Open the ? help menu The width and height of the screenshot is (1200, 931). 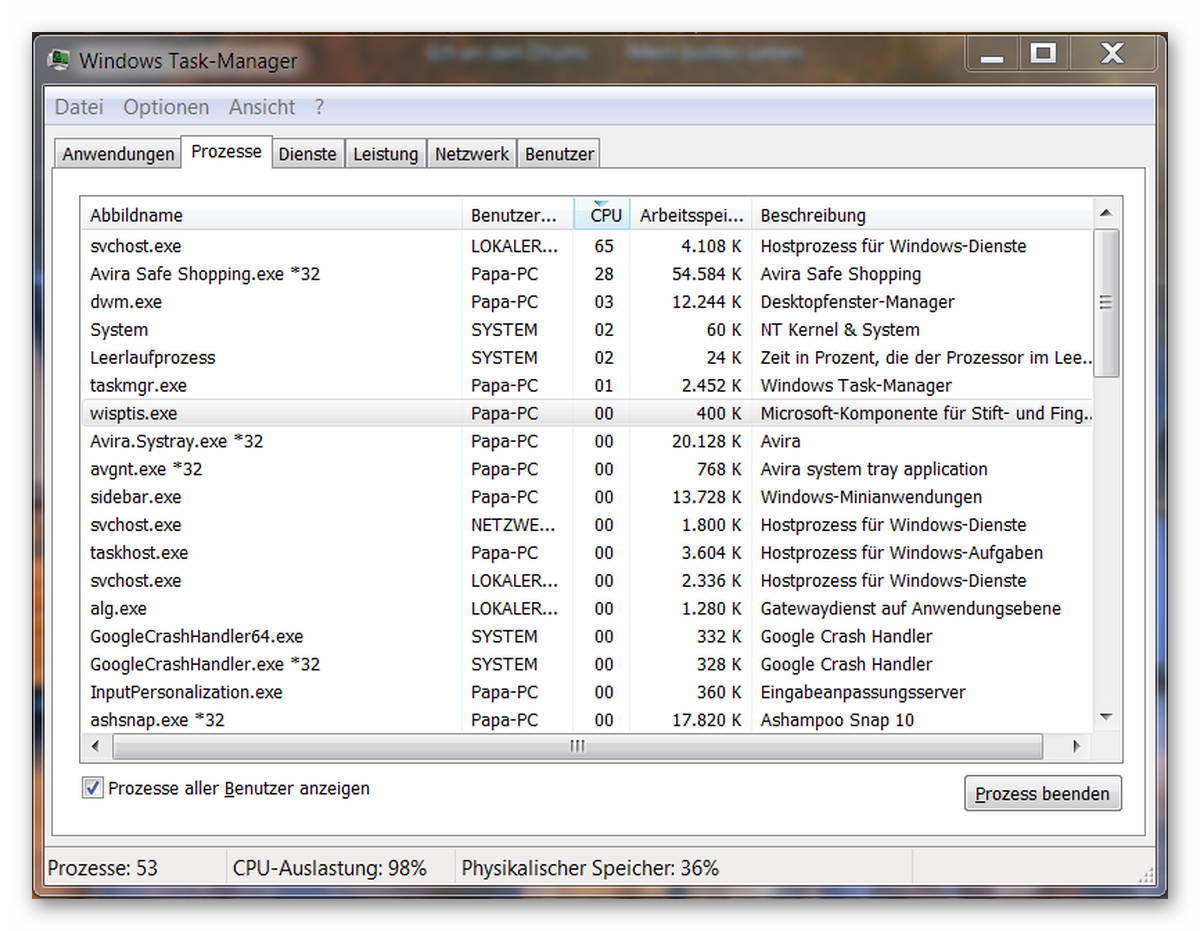[319, 107]
